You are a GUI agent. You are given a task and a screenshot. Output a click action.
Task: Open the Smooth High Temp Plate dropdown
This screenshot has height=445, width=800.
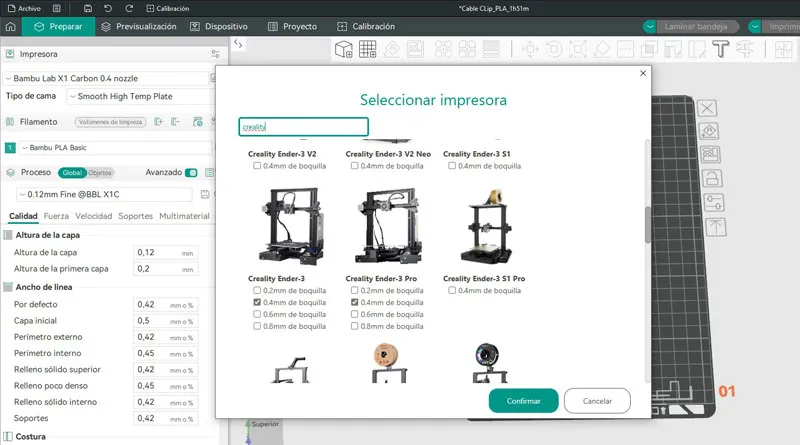point(140,96)
